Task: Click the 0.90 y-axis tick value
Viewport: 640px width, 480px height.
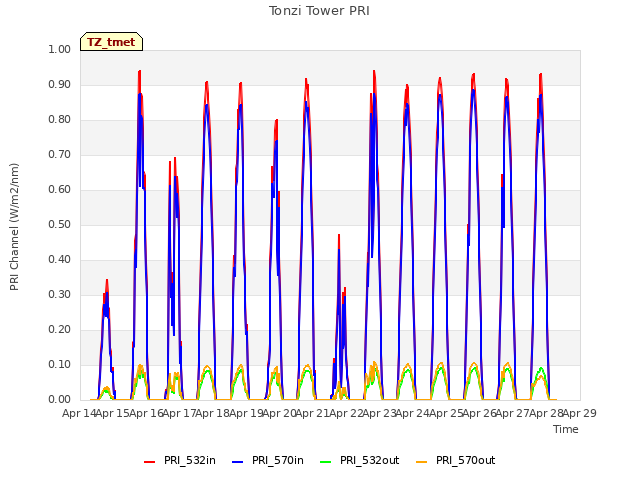Action: pos(60,84)
